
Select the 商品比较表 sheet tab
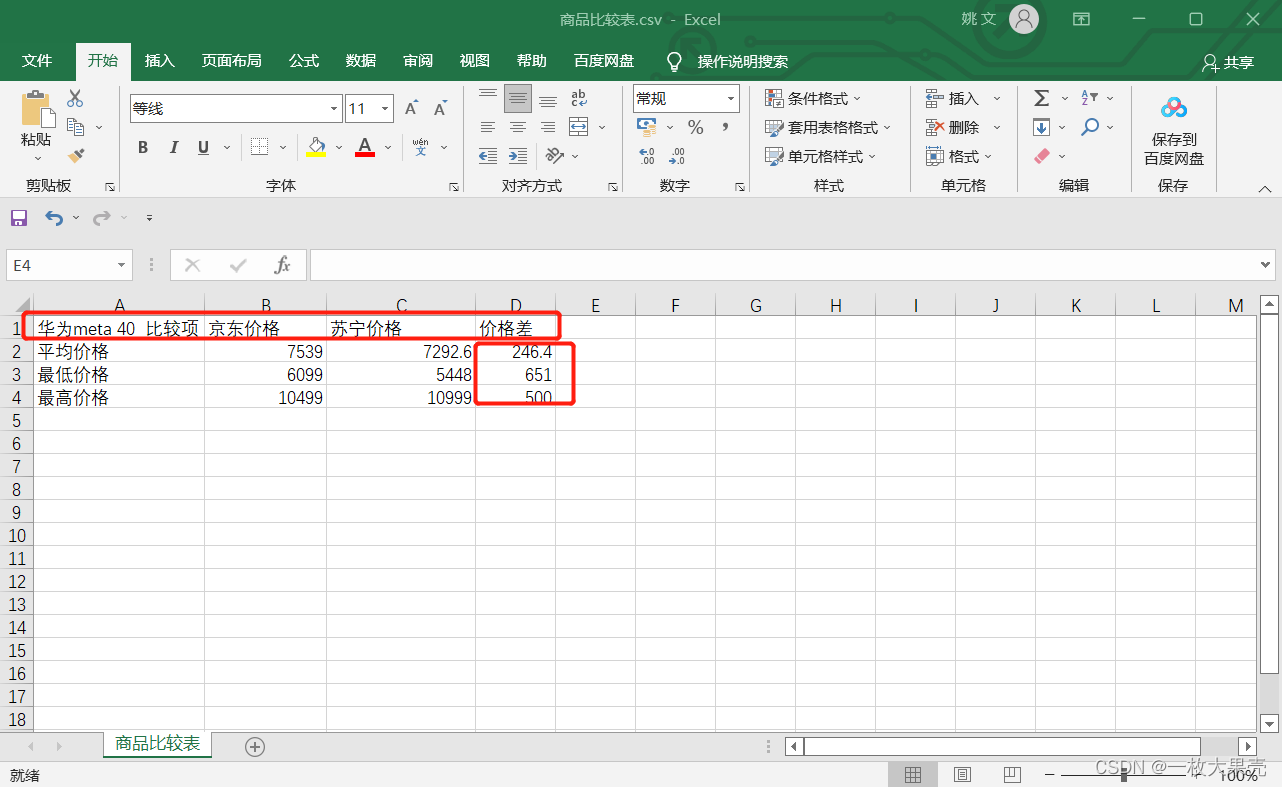158,744
